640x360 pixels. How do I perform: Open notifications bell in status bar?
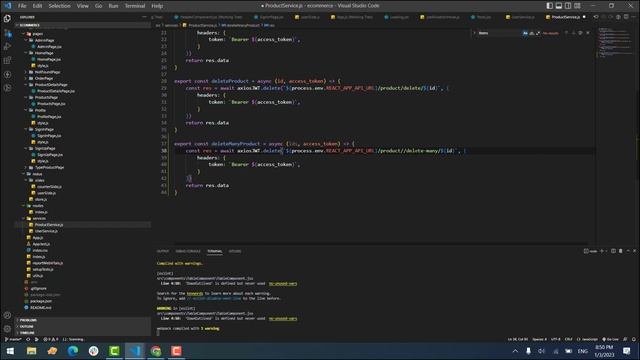634,339
